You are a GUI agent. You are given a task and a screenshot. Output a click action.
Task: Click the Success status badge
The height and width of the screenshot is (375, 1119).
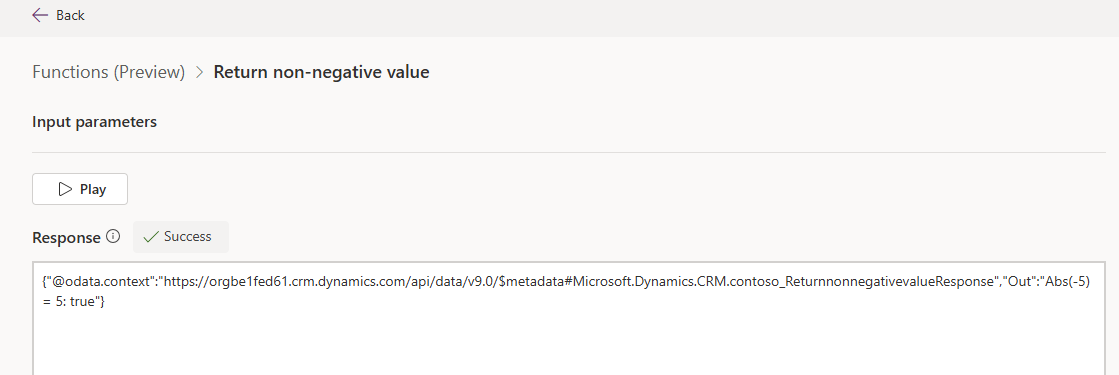181,236
